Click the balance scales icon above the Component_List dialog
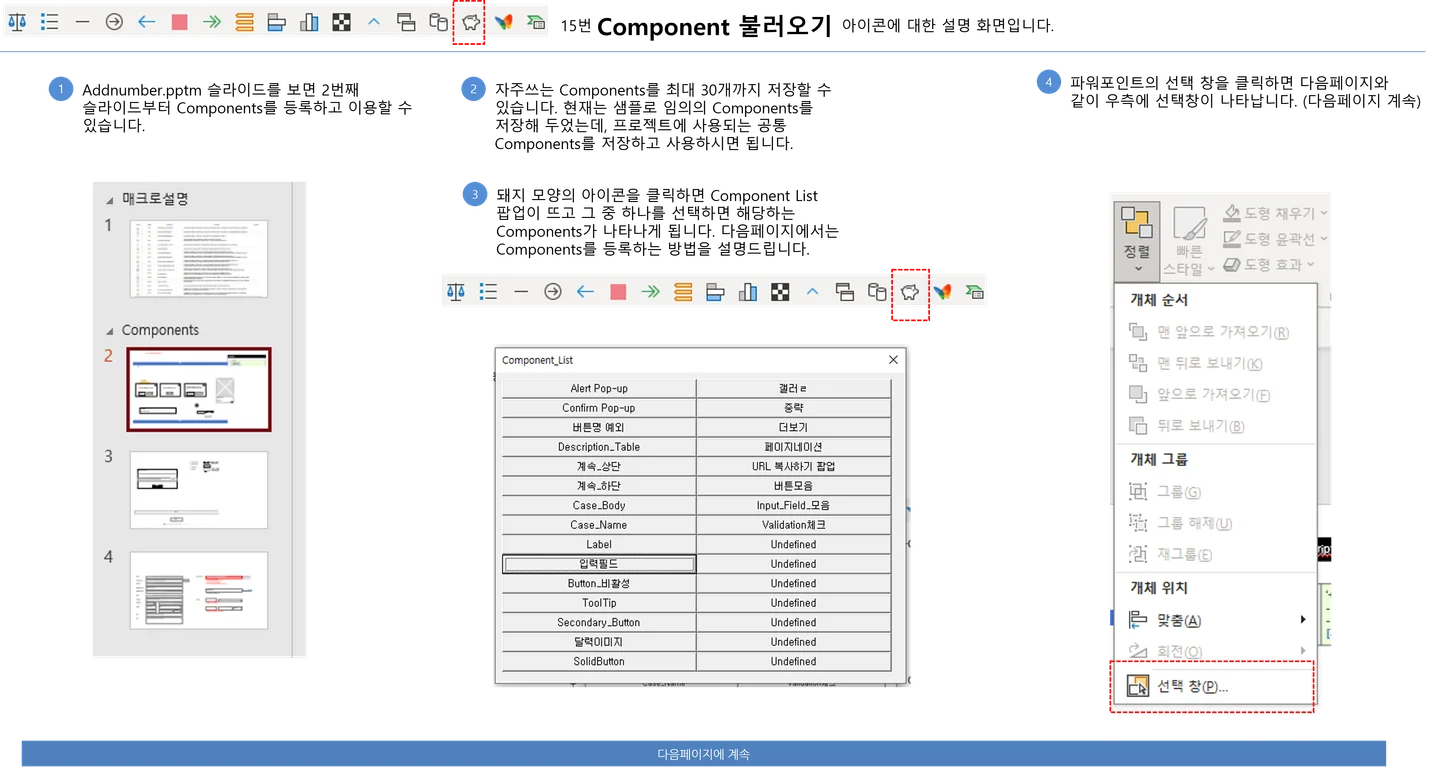The height and width of the screenshot is (768, 1430). click(x=456, y=292)
